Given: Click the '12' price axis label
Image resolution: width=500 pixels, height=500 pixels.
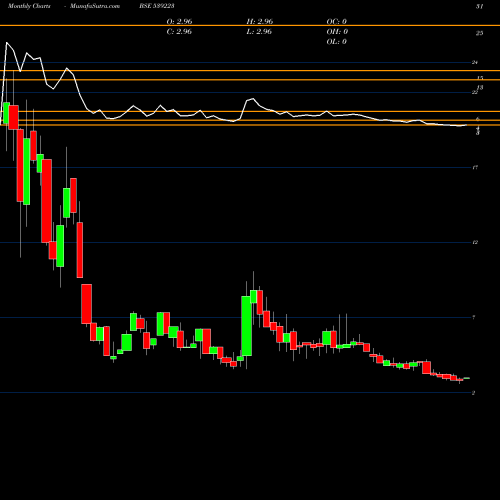Looking at the screenshot, I should click(475, 242).
